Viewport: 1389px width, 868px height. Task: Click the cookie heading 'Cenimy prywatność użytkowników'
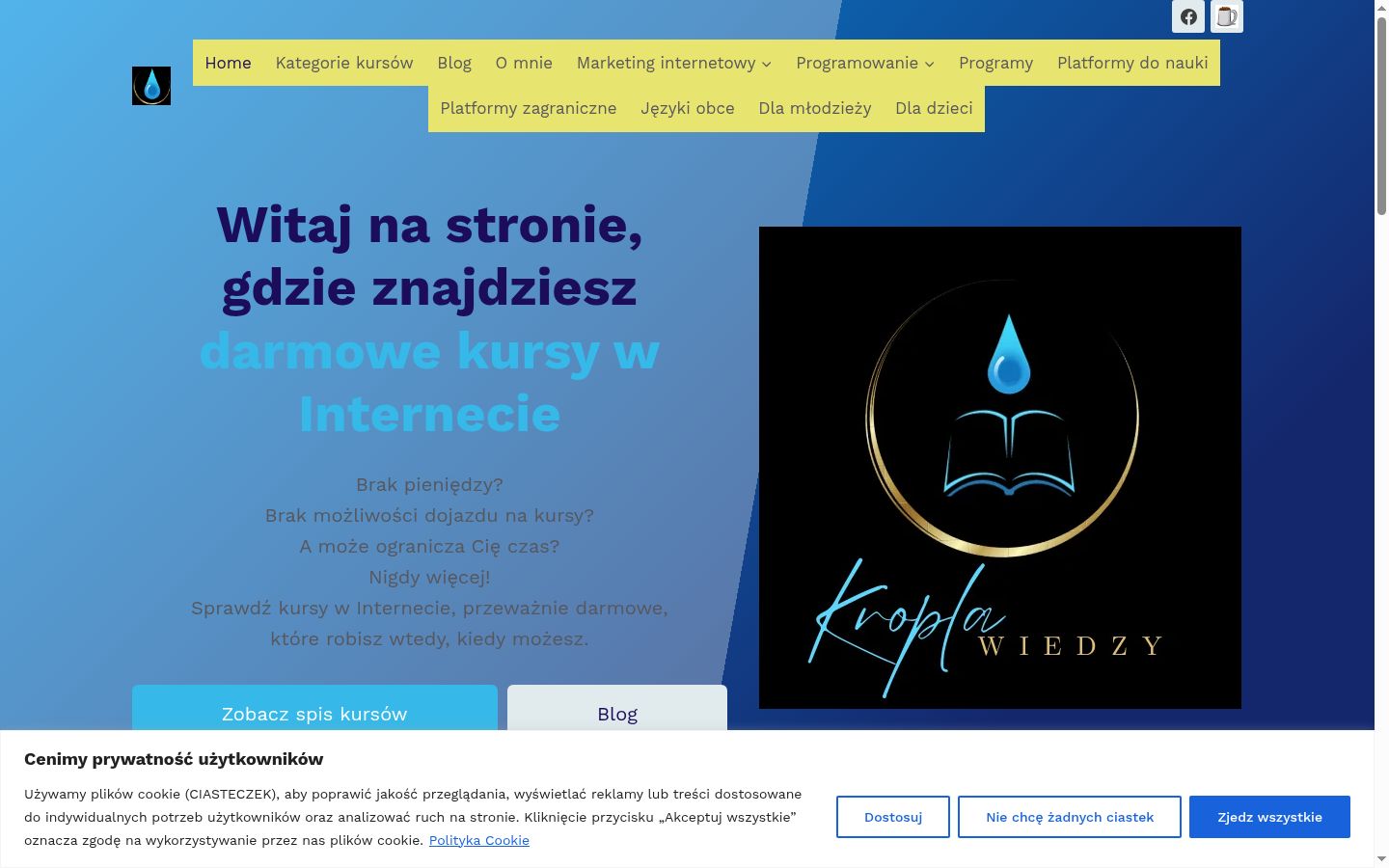[x=174, y=759]
